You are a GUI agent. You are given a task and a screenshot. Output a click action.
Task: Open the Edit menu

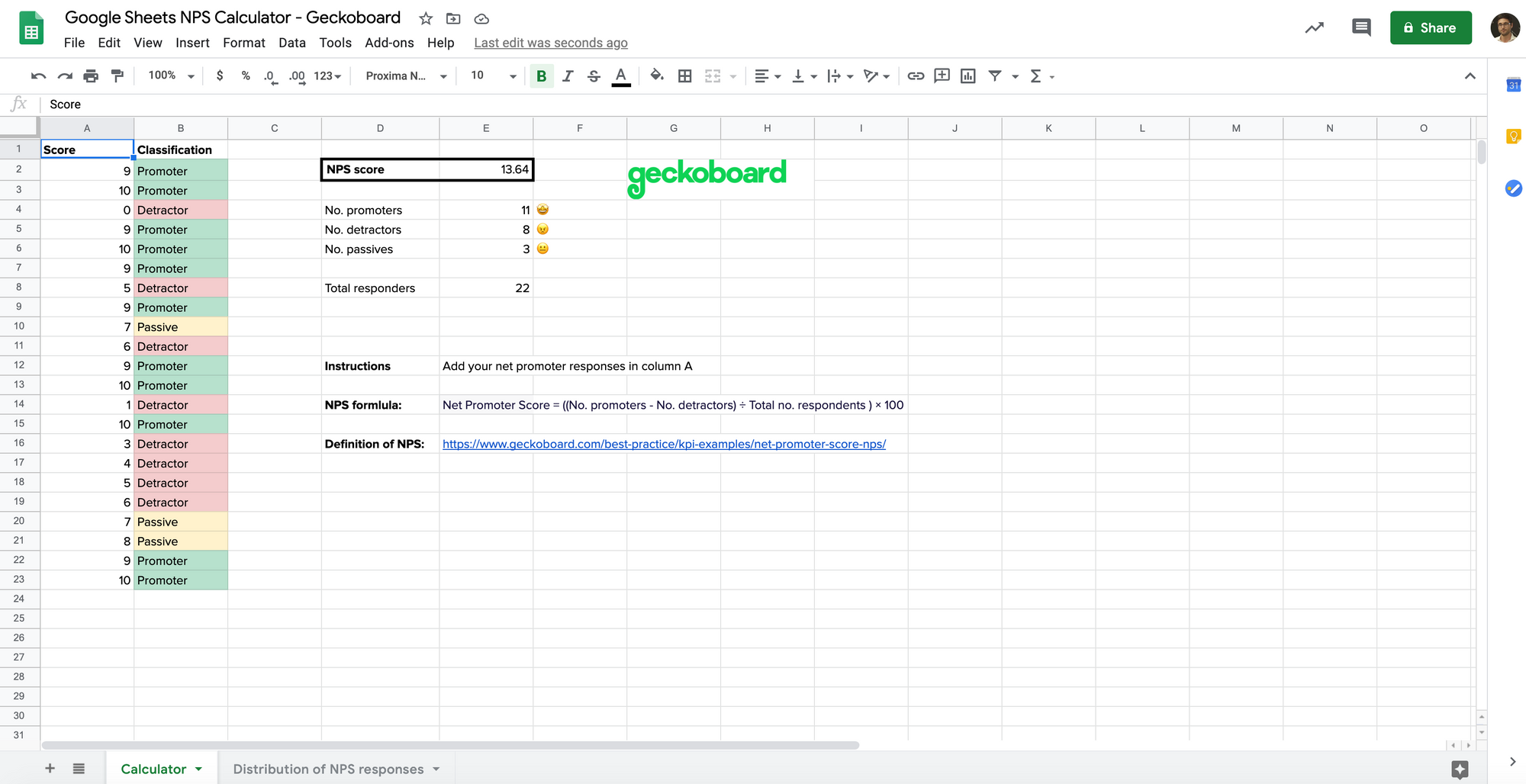[x=109, y=43]
